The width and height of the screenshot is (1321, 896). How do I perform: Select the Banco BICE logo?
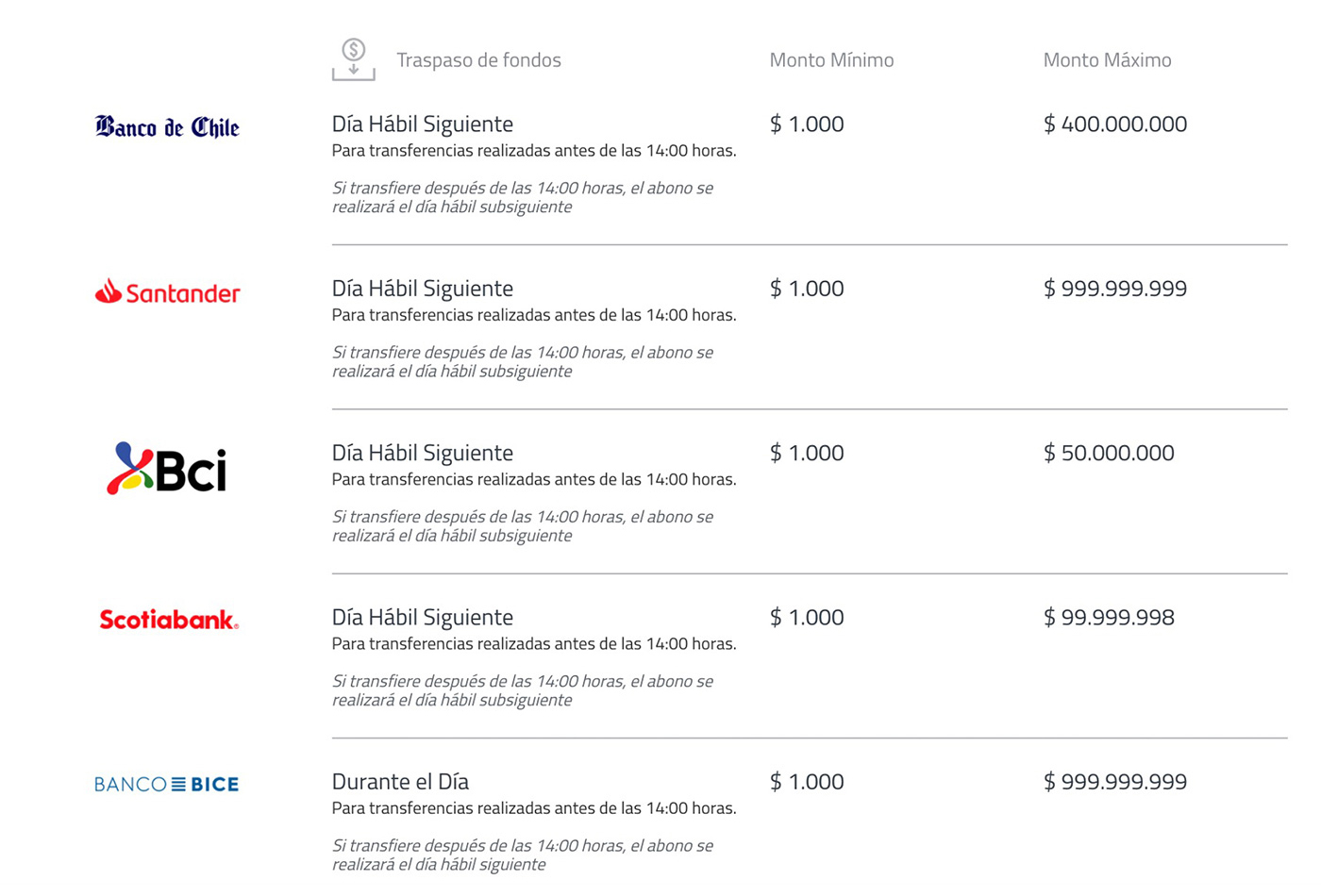point(167,784)
